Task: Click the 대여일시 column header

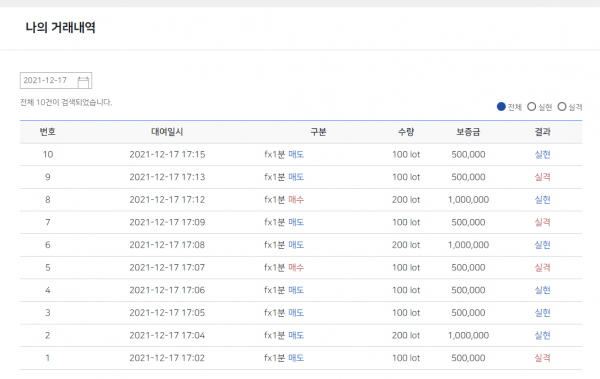Action: click(167, 132)
